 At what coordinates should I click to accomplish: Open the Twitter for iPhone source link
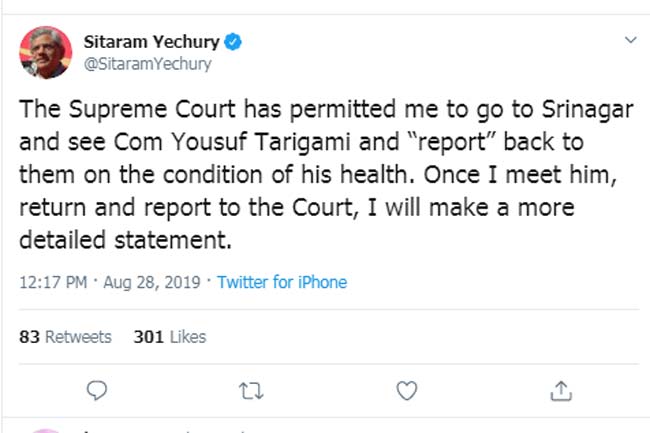coord(282,282)
